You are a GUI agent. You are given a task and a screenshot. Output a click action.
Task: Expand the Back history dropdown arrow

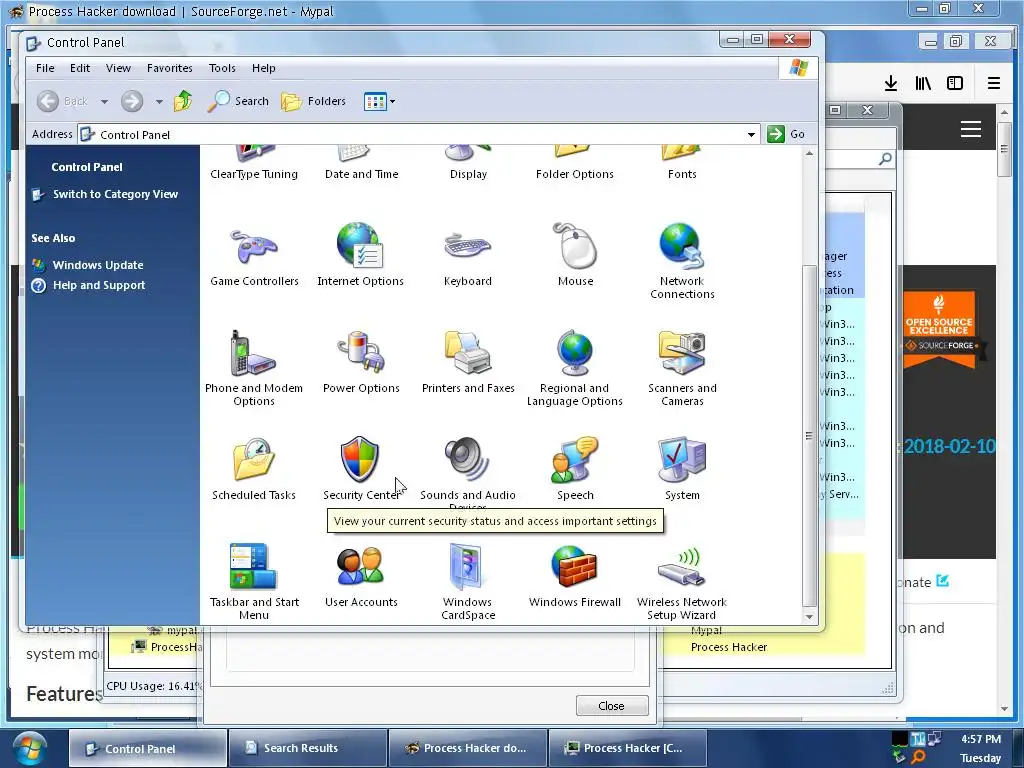click(x=104, y=102)
